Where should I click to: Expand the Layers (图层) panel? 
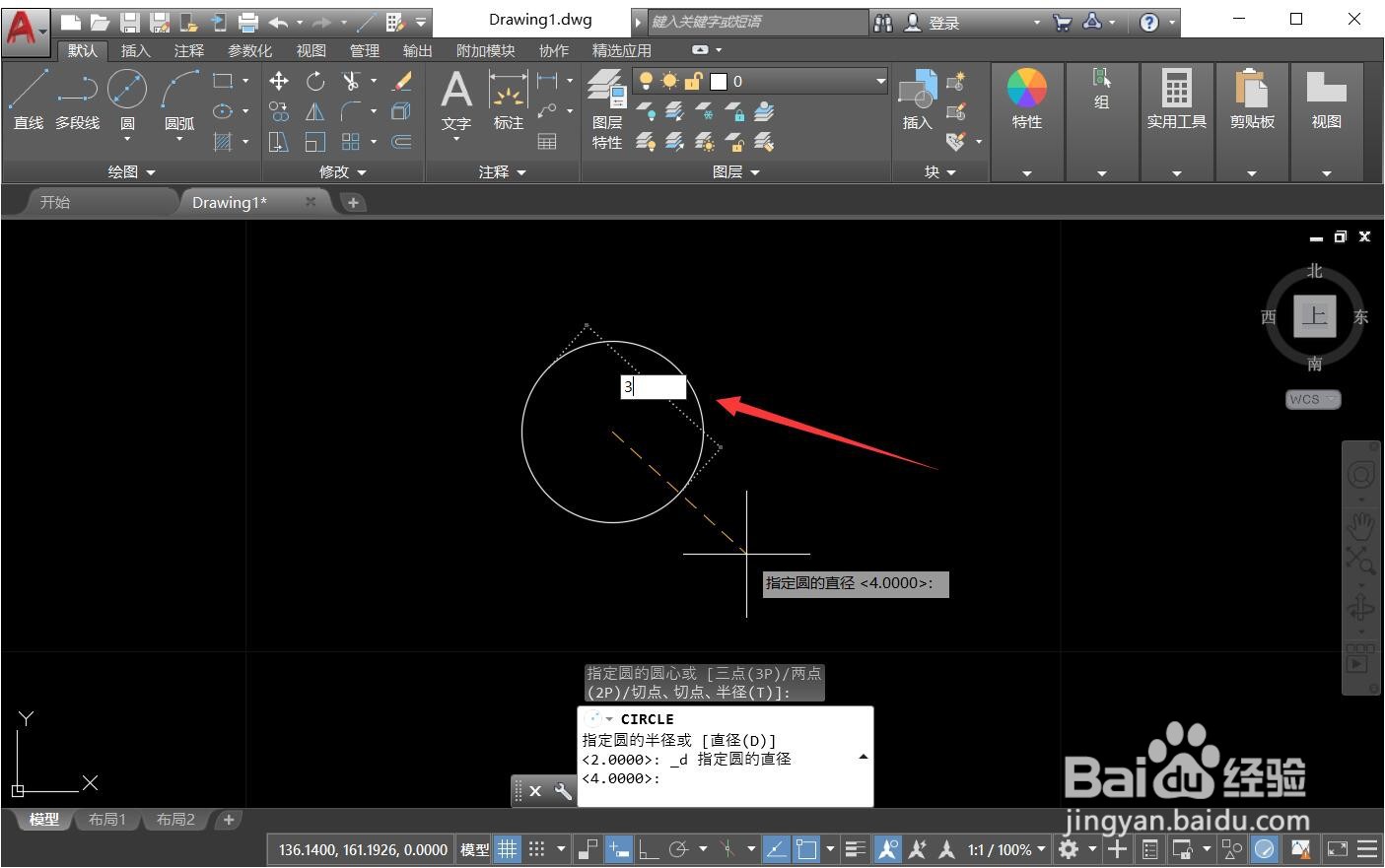pos(736,171)
